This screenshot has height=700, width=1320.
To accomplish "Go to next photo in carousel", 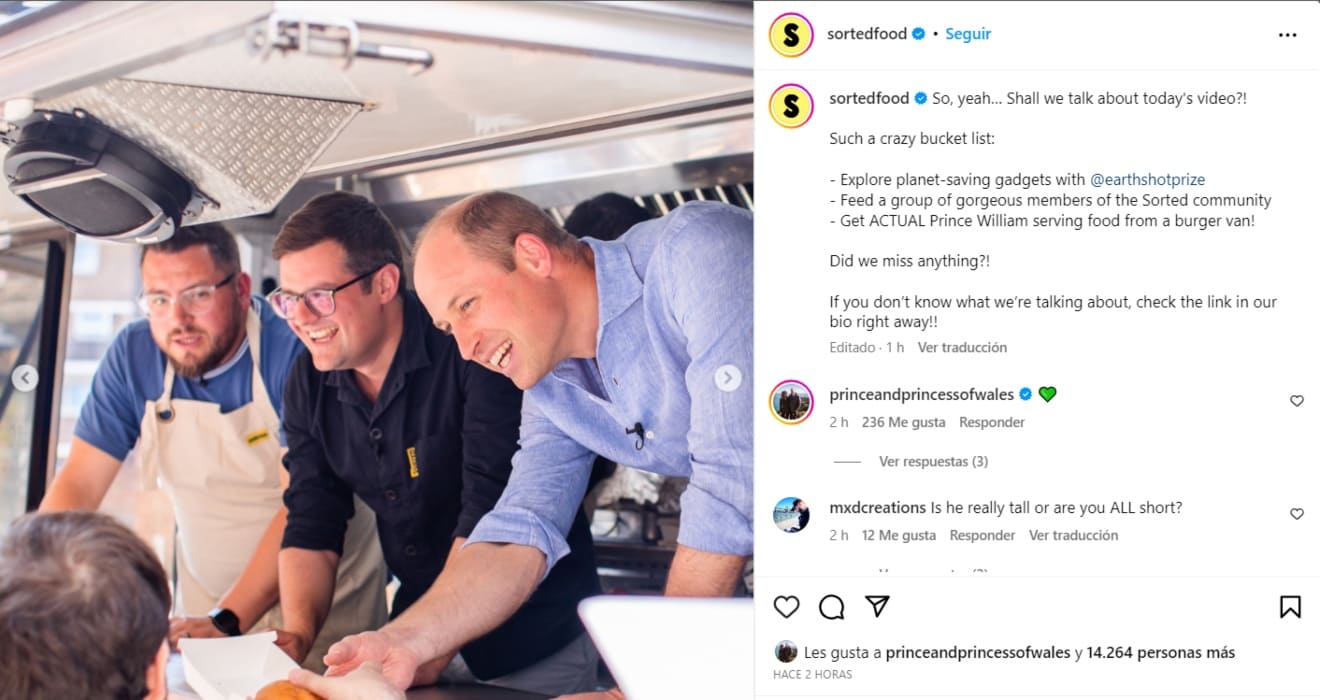I will pyautogui.click(x=728, y=378).
